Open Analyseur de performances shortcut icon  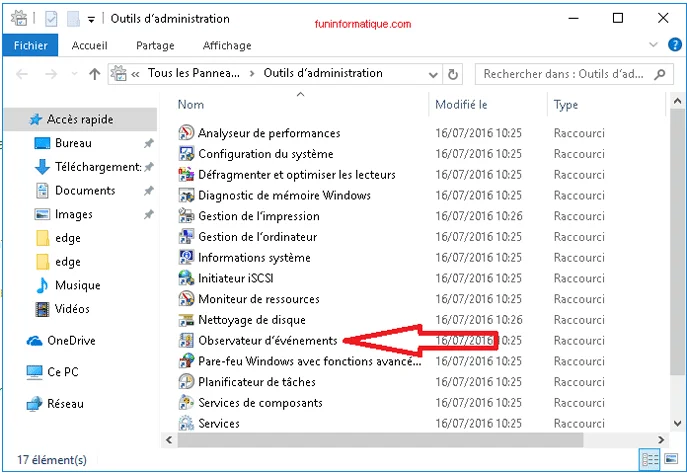(186, 133)
